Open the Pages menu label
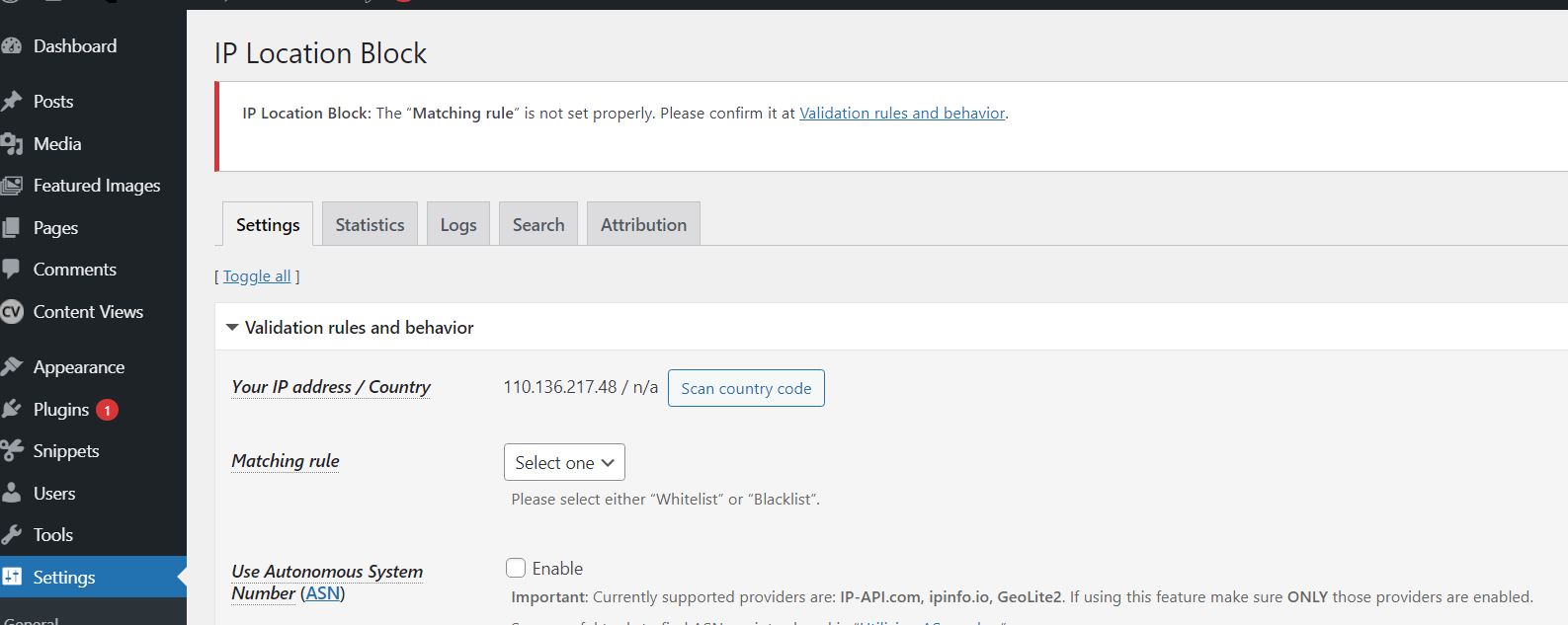 [55, 228]
